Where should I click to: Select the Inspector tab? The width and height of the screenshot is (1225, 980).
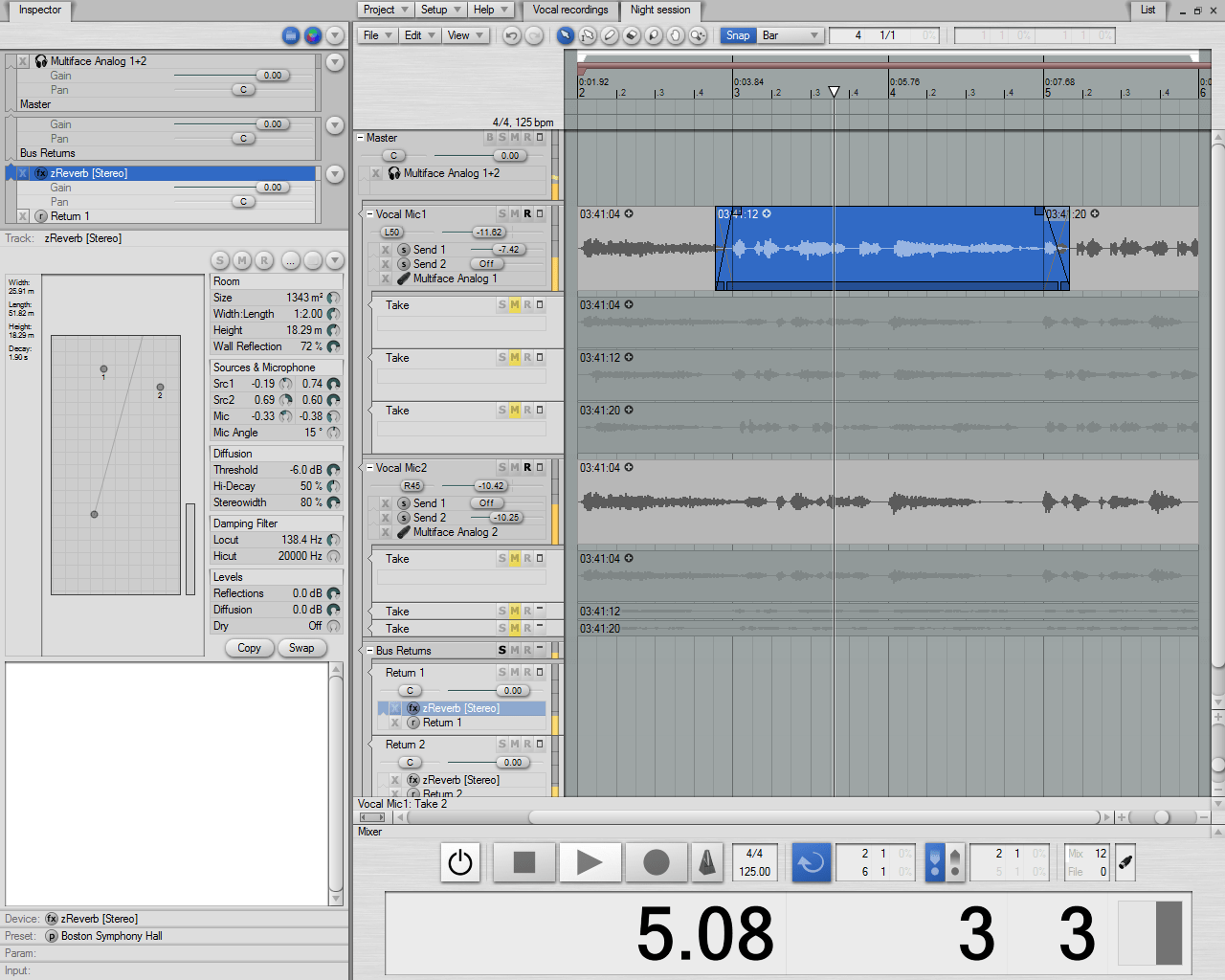[40, 10]
